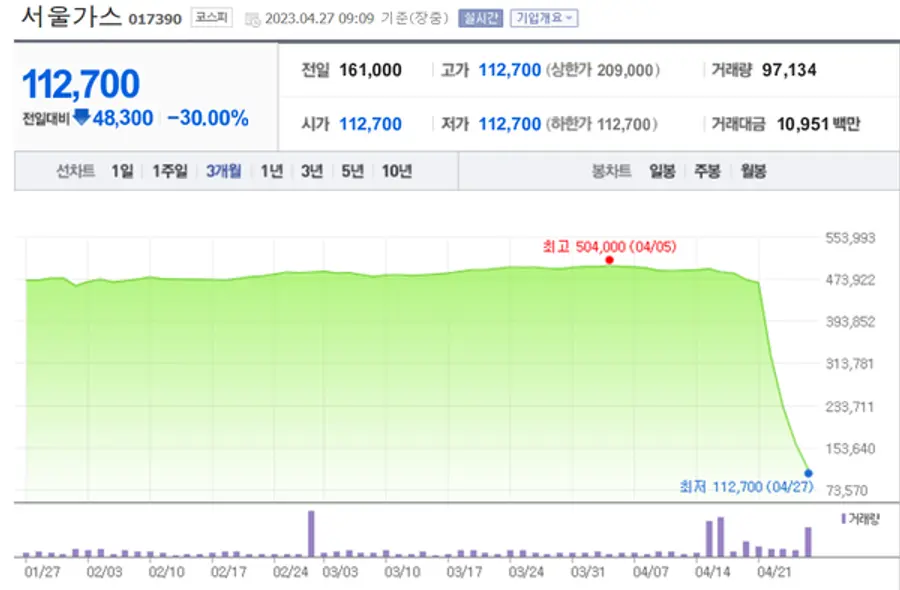This screenshot has height=590, width=900.
Task: Select the 3개월 chart period
Action: point(223,171)
